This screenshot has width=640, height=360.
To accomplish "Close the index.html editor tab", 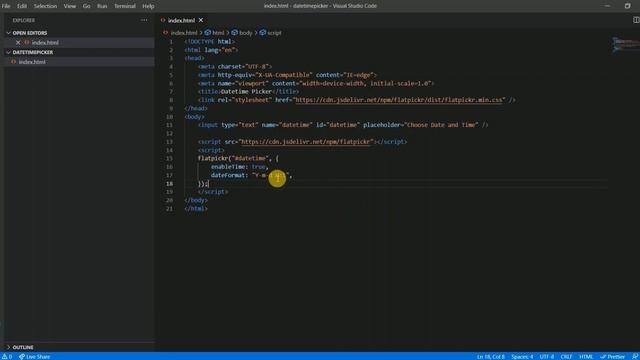I will [201, 20].
